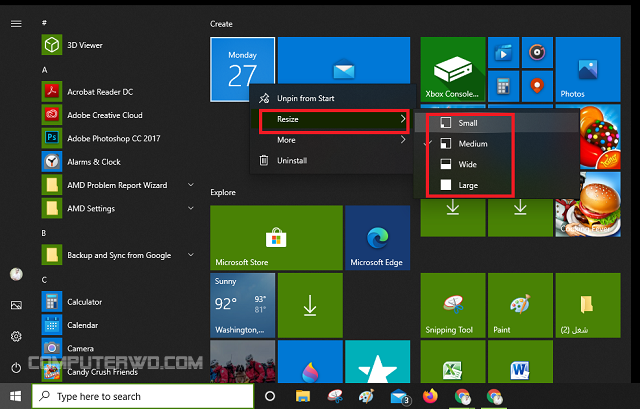
Task: Open Firefox from the taskbar
Action: [x=430, y=396]
